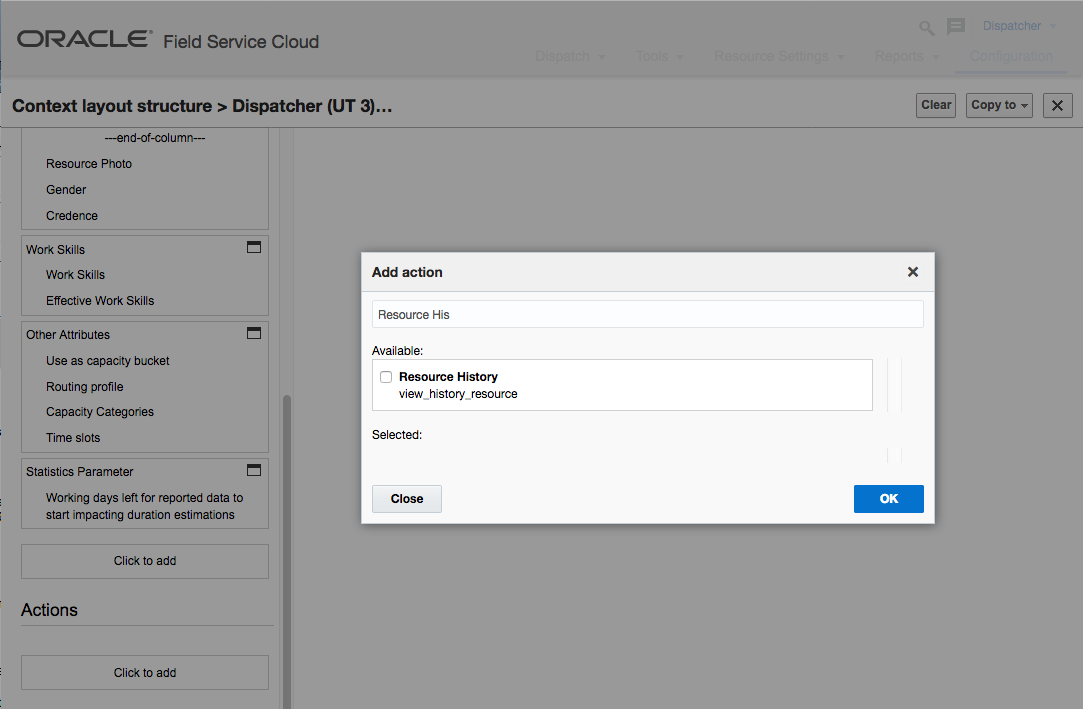Click the view_history_resource label
The height and width of the screenshot is (709, 1083).
458,394
